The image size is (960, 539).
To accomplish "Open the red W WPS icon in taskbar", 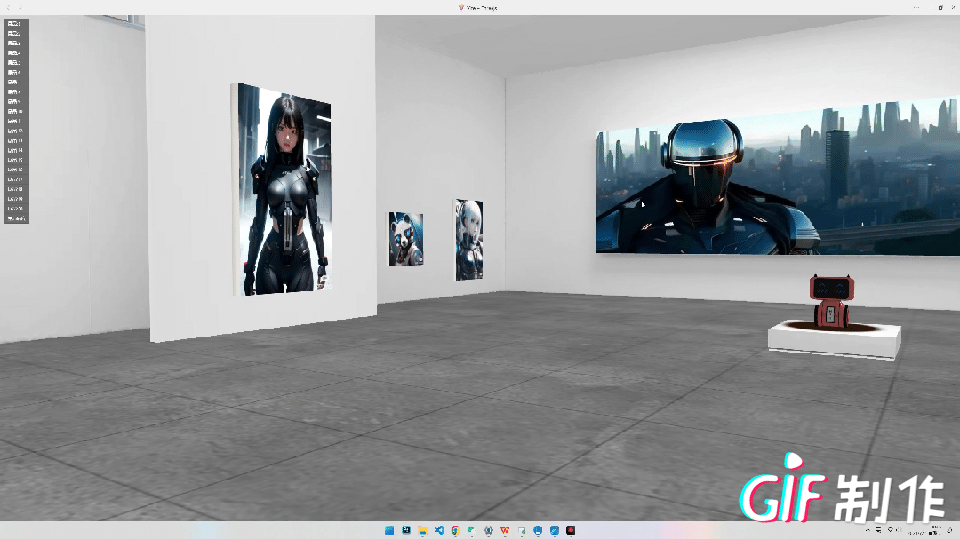I will 504,530.
